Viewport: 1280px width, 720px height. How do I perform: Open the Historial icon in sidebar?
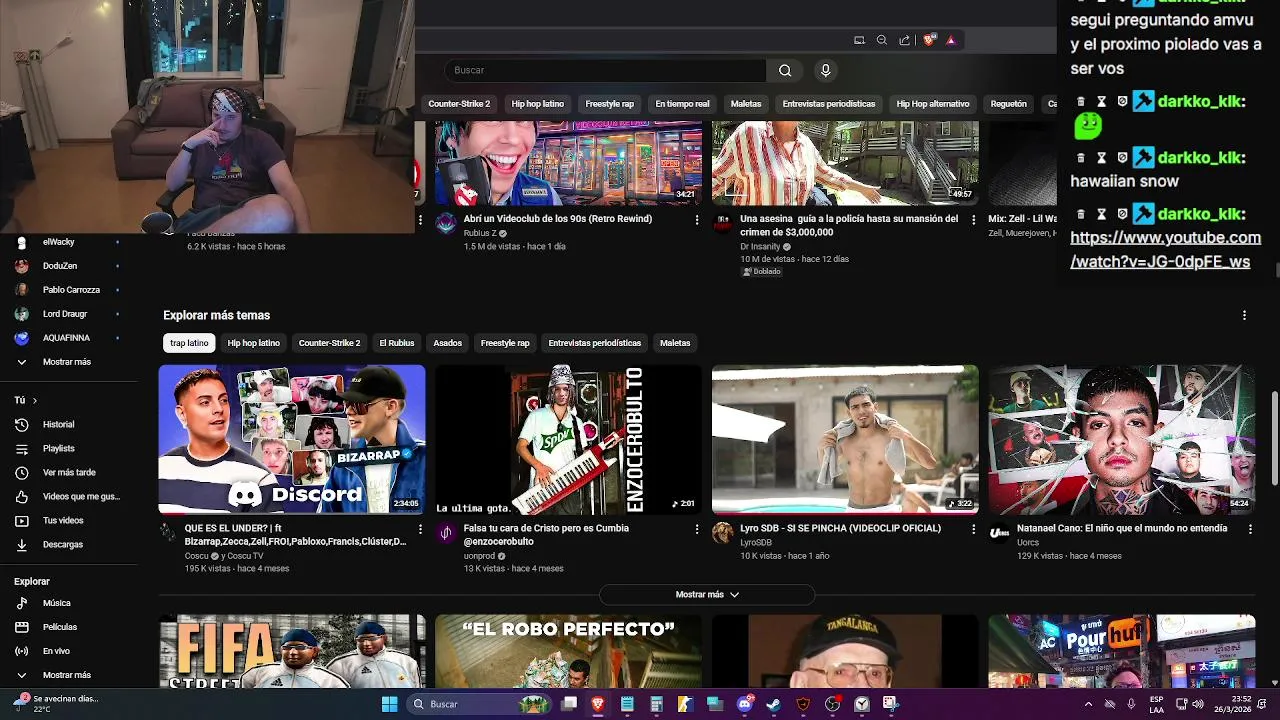[22, 424]
